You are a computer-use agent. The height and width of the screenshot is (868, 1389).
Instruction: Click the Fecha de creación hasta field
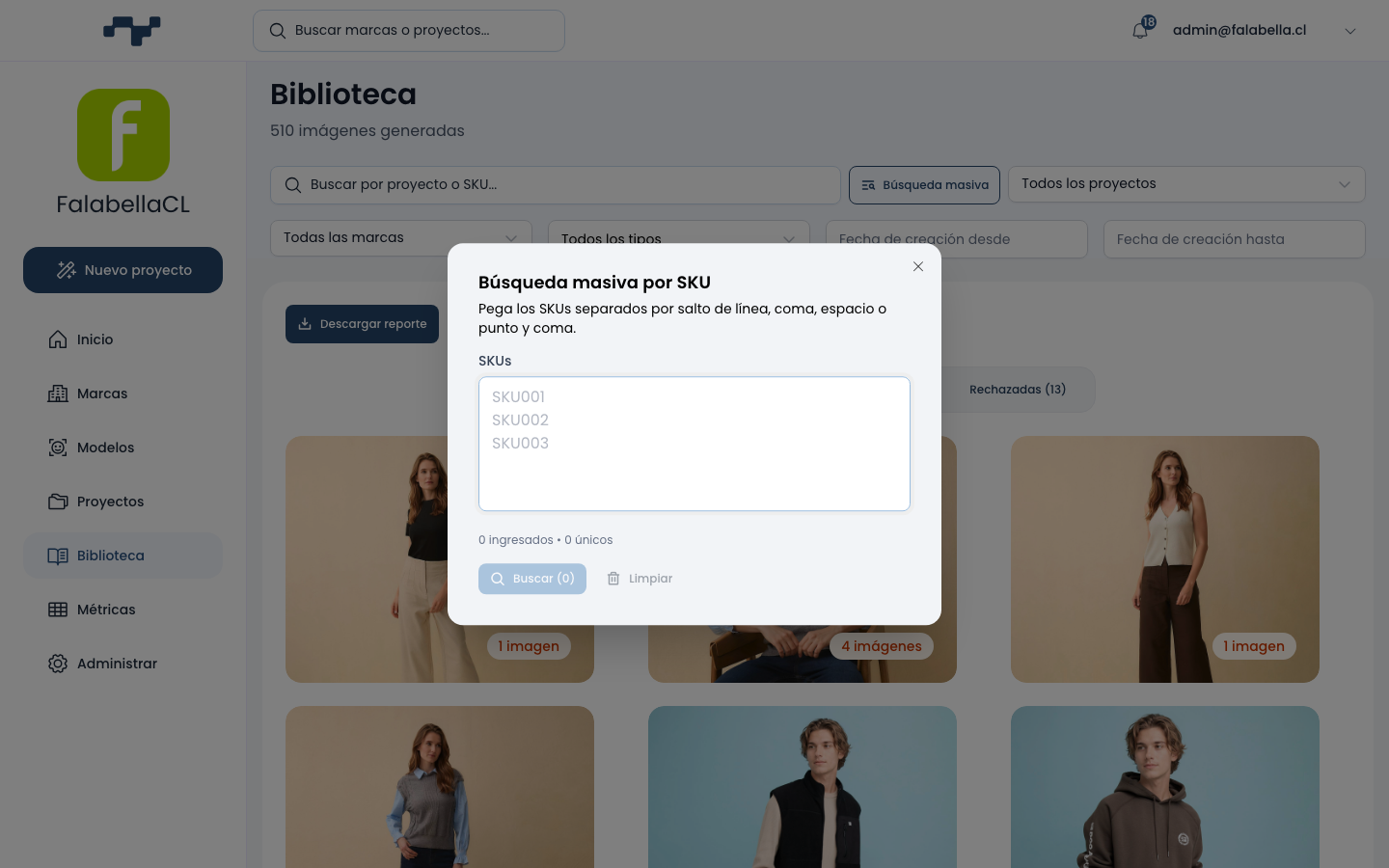pos(1235,239)
